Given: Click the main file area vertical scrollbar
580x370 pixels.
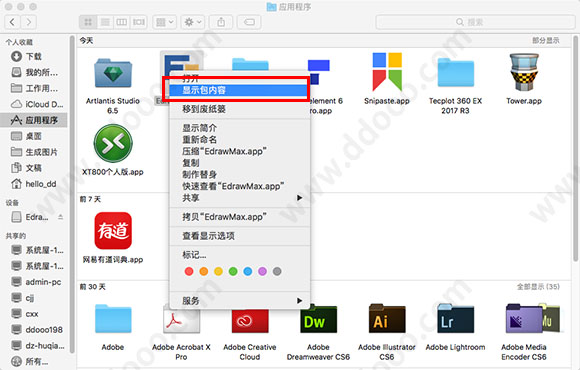Looking at the screenshot, I should [576, 148].
